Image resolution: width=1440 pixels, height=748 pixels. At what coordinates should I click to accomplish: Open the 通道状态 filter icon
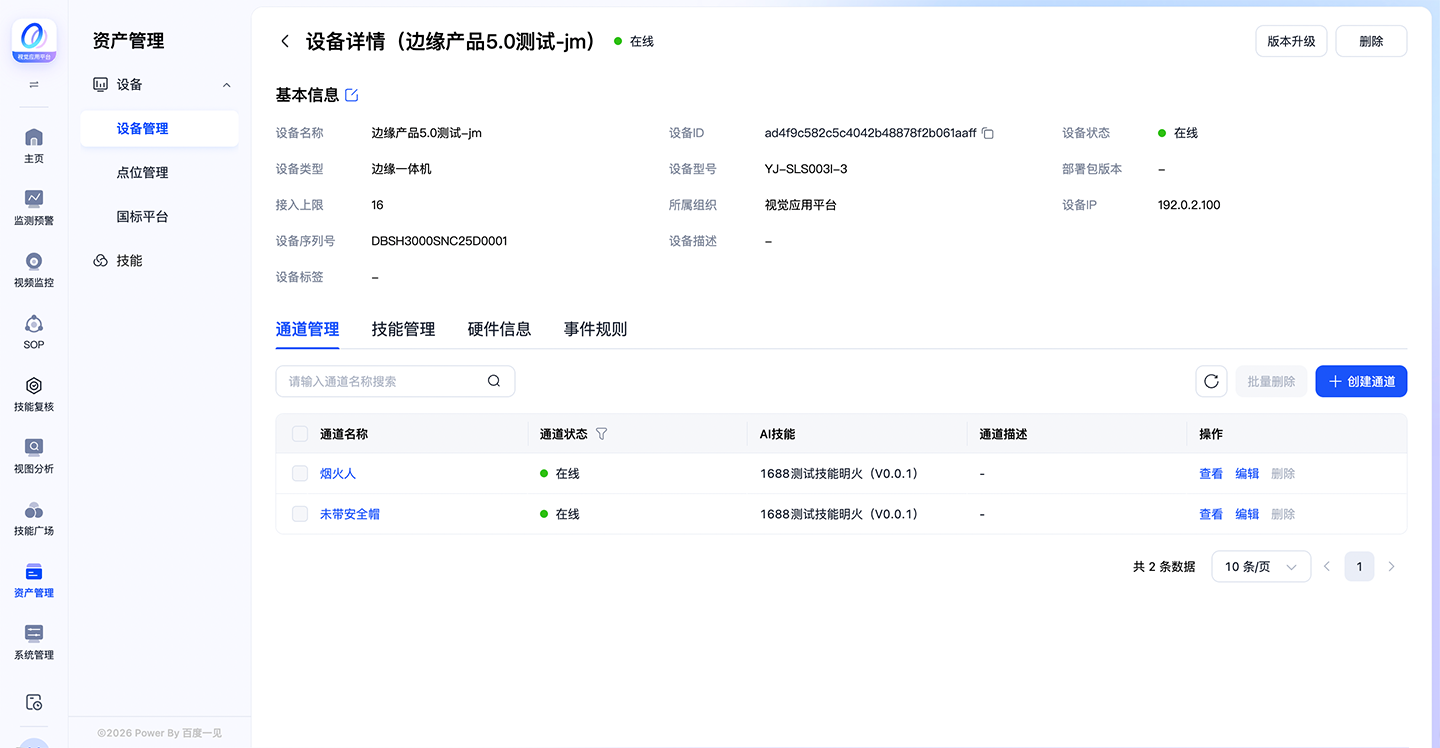click(601, 434)
